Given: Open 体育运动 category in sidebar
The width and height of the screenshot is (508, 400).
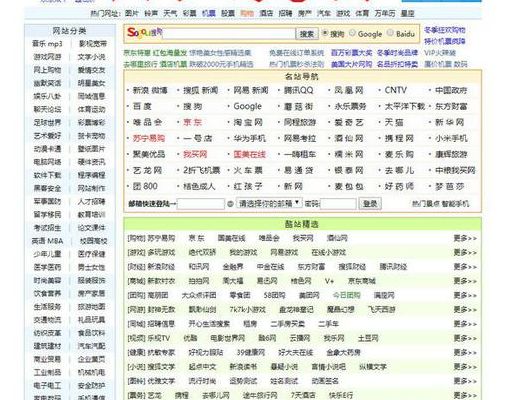Looking at the screenshot, I should pos(91,109).
